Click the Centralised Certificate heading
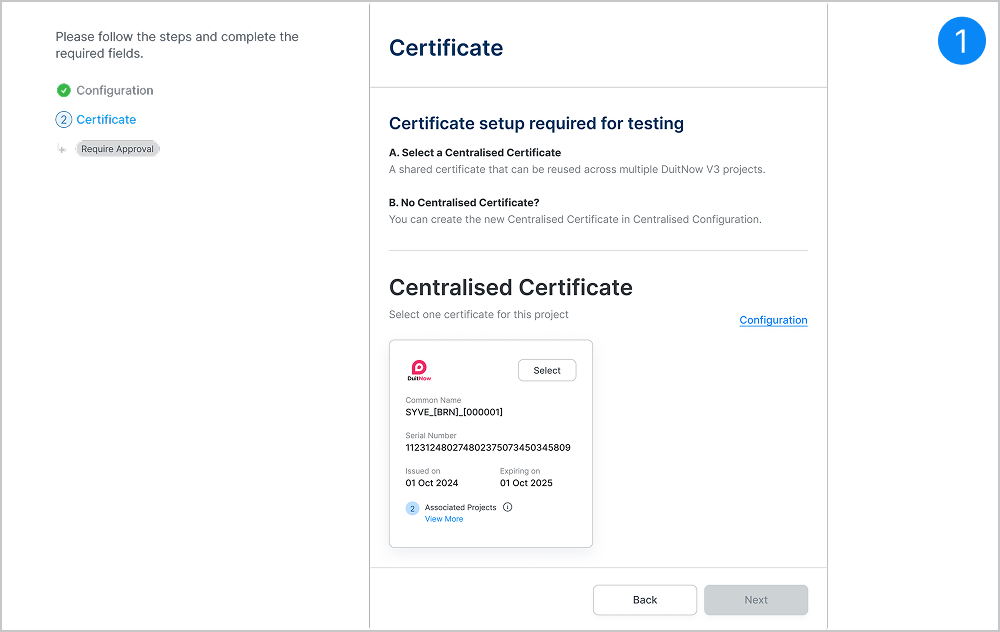 pos(511,287)
